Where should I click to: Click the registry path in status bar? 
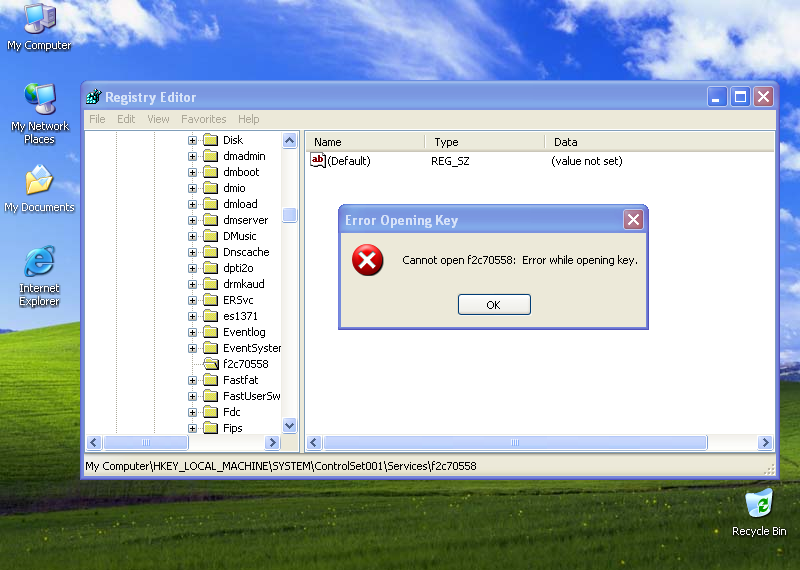click(x=281, y=466)
